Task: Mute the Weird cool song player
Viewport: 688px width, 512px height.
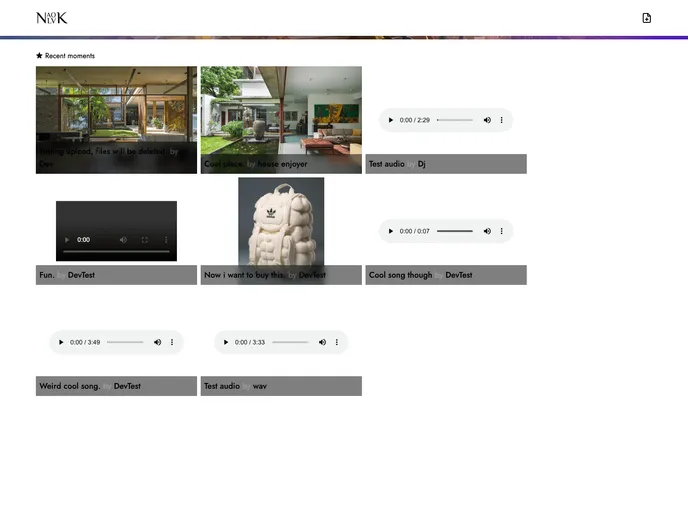Action: click(x=157, y=342)
